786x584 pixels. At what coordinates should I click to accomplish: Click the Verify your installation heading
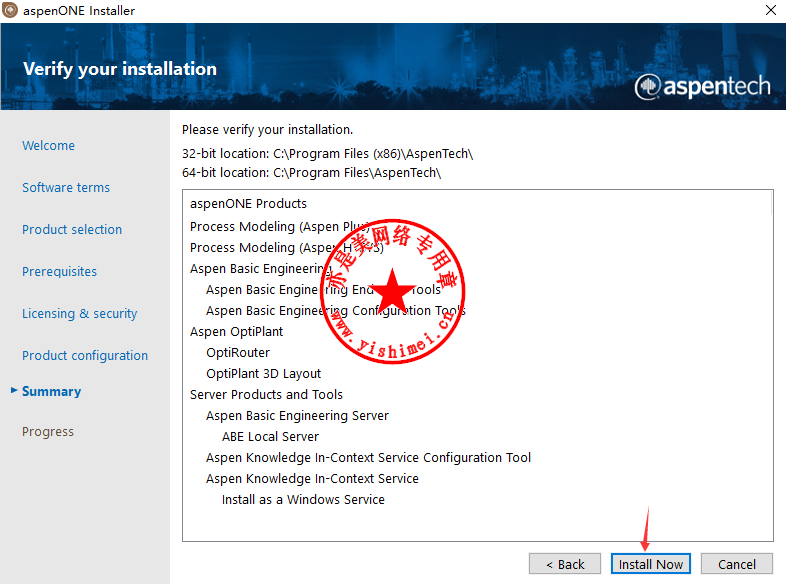click(x=120, y=69)
